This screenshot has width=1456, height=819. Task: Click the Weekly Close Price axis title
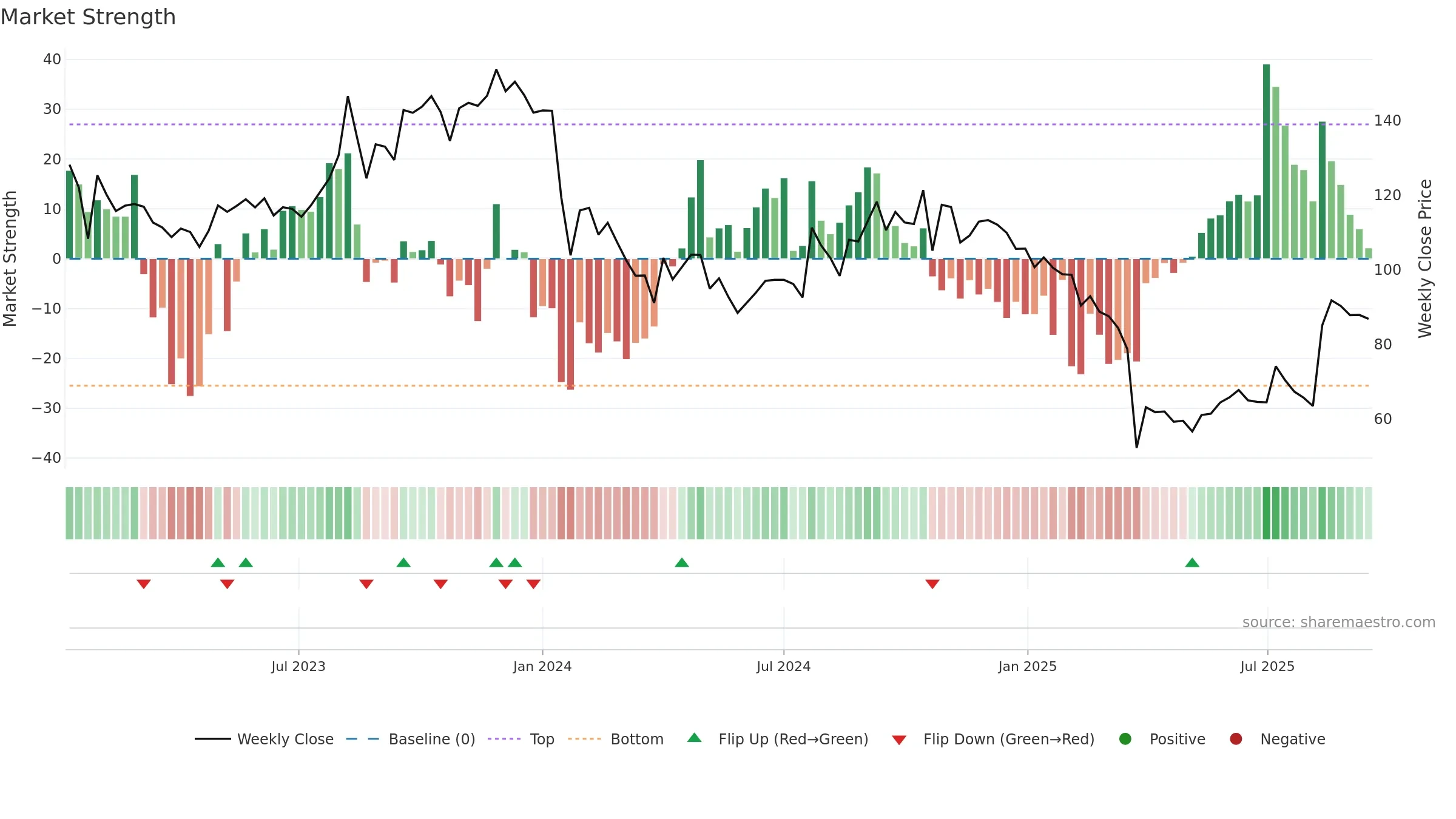coord(1425,258)
